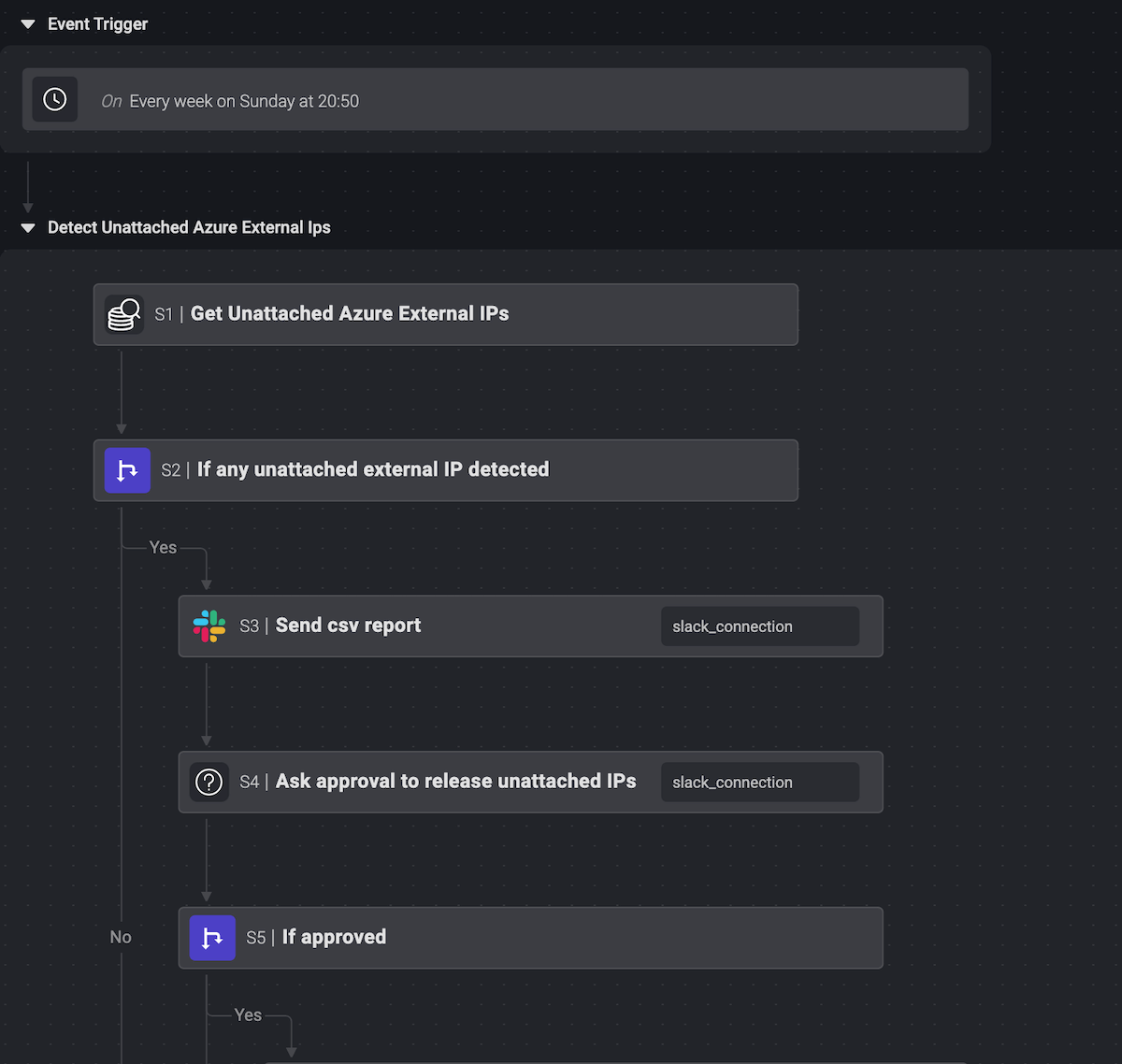Open the slack_connection selector on the approval step
Image resolution: width=1122 pixels, height=1064 pixels.
point(760,782)
